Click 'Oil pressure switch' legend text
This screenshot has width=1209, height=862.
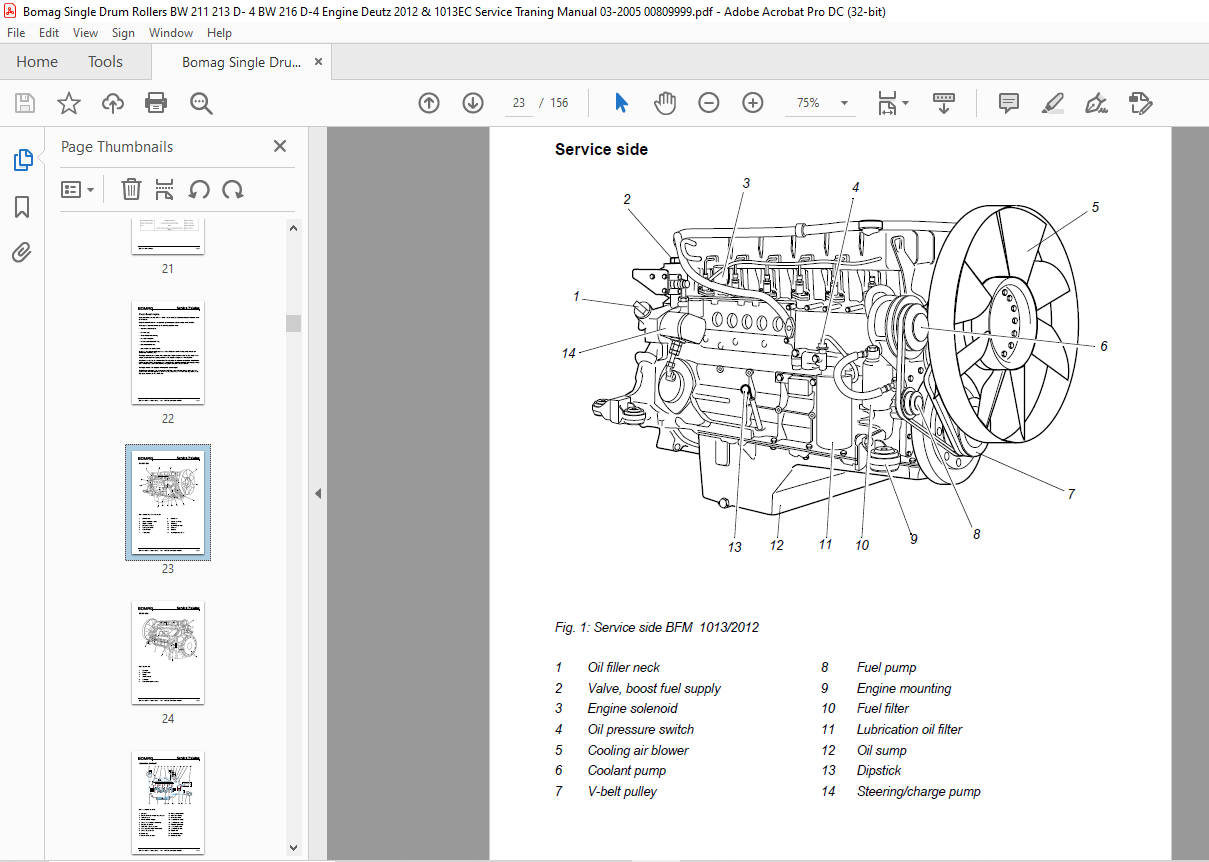pyautogui.click(x=641, y=730)
